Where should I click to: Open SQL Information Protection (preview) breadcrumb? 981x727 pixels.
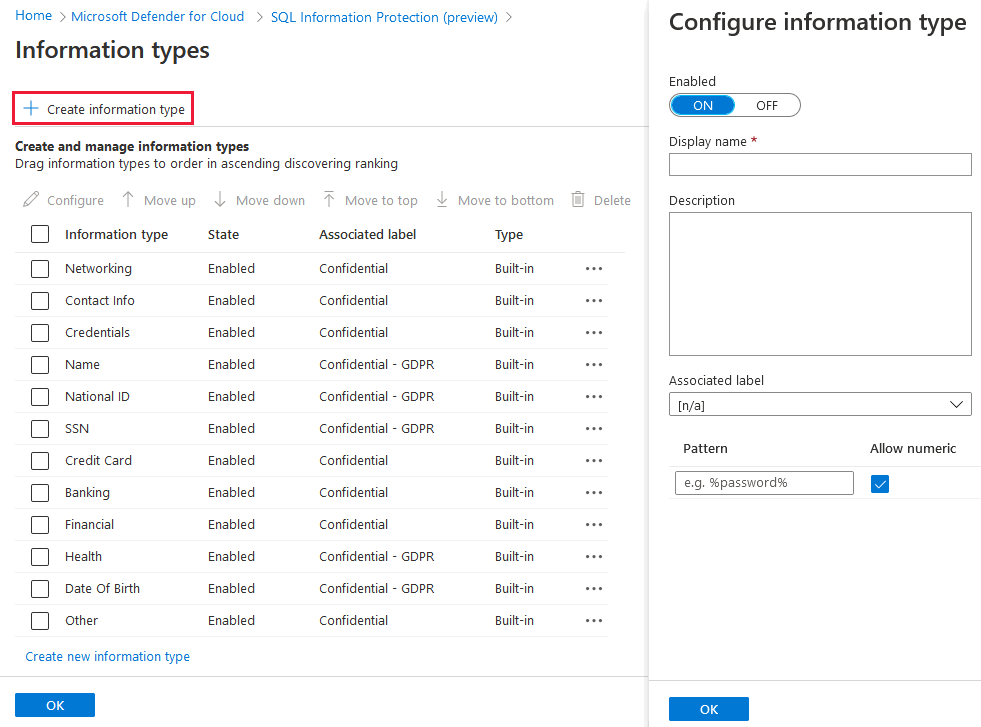tap(384, 18)
